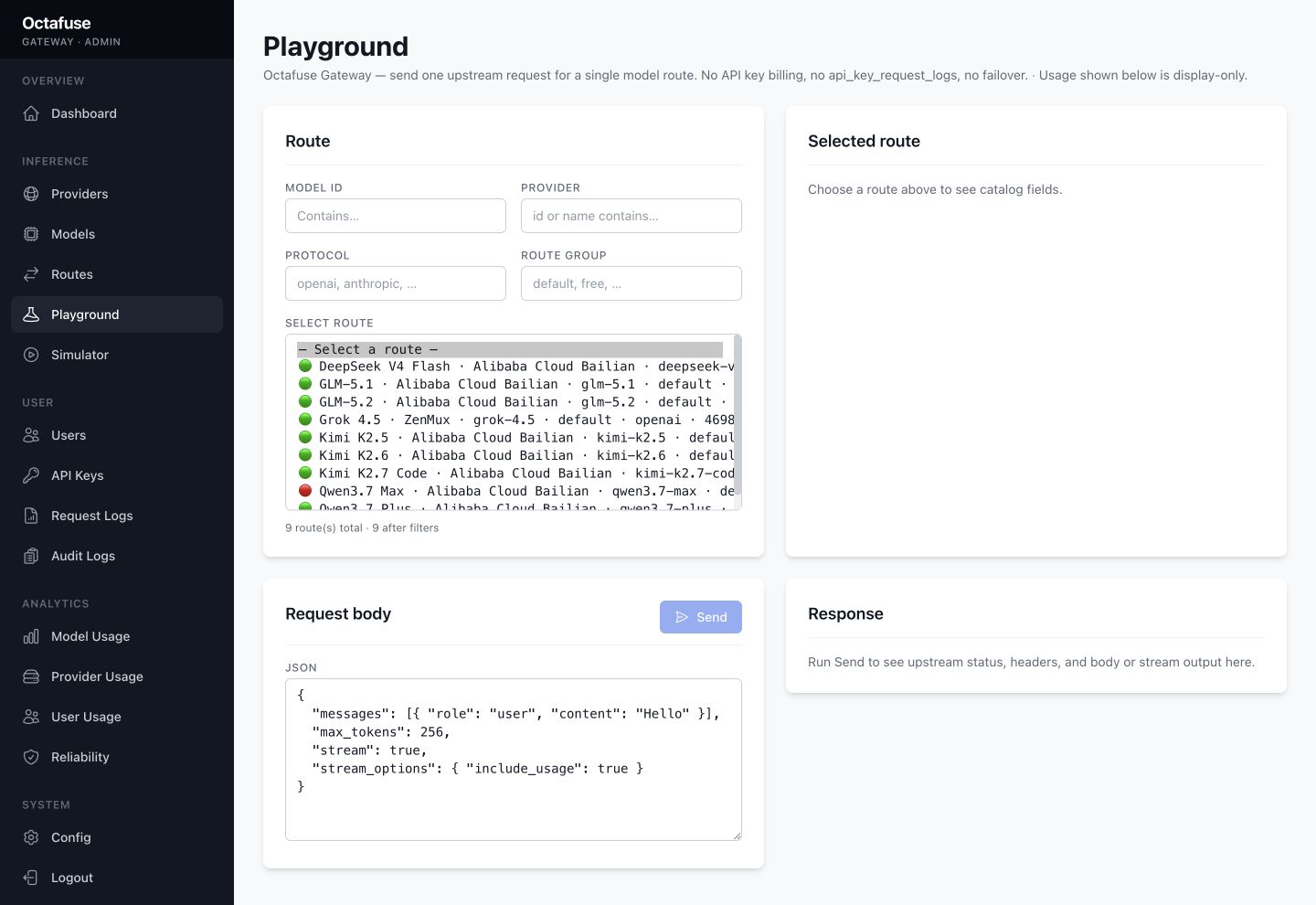The height and width of the screenshot is (905, 1316).
Task: Select the GLM-5.2 Alibaba Cloud Bailian route
Action: pos(515,402)
